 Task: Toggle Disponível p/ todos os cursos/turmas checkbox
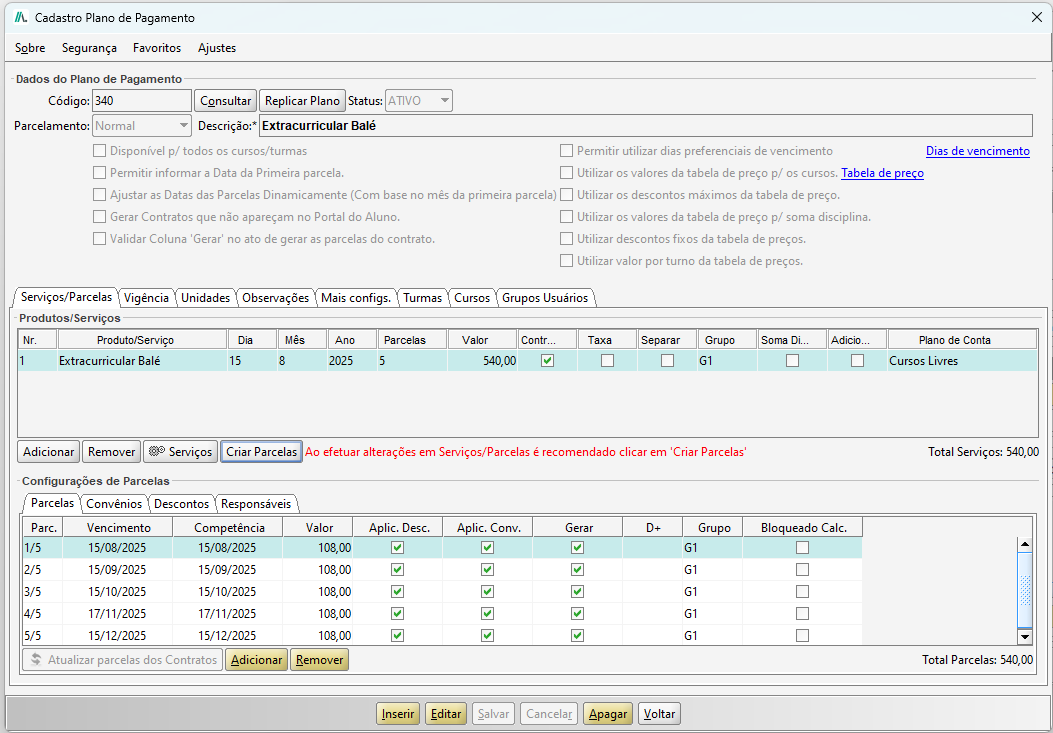coord(99,151)
